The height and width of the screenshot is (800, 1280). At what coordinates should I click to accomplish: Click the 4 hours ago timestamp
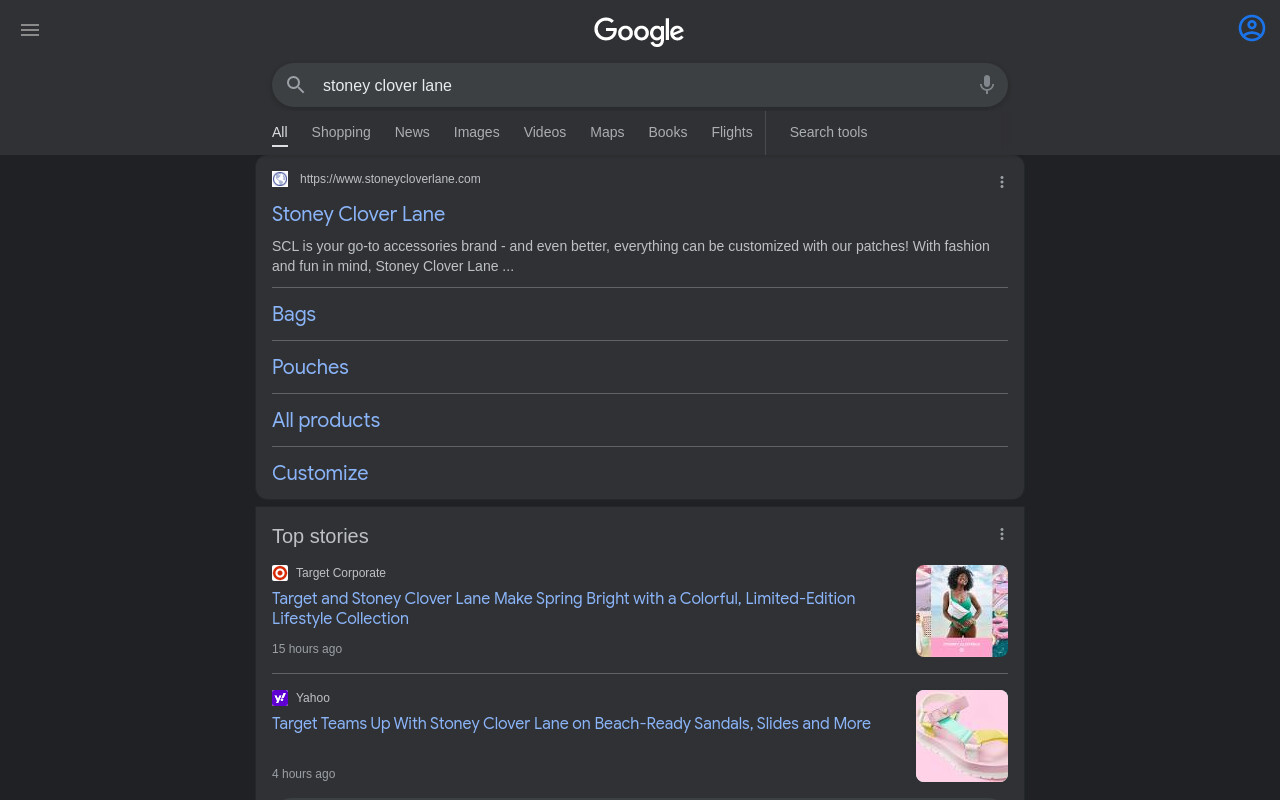303,774
